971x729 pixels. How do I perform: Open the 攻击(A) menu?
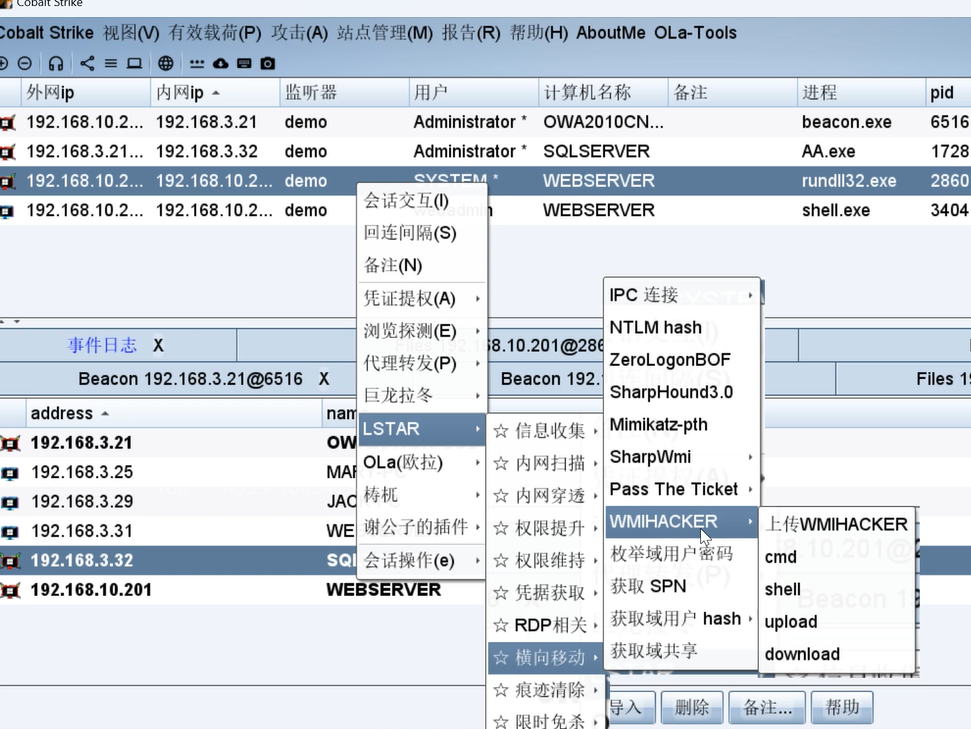(x=299, y=32)
